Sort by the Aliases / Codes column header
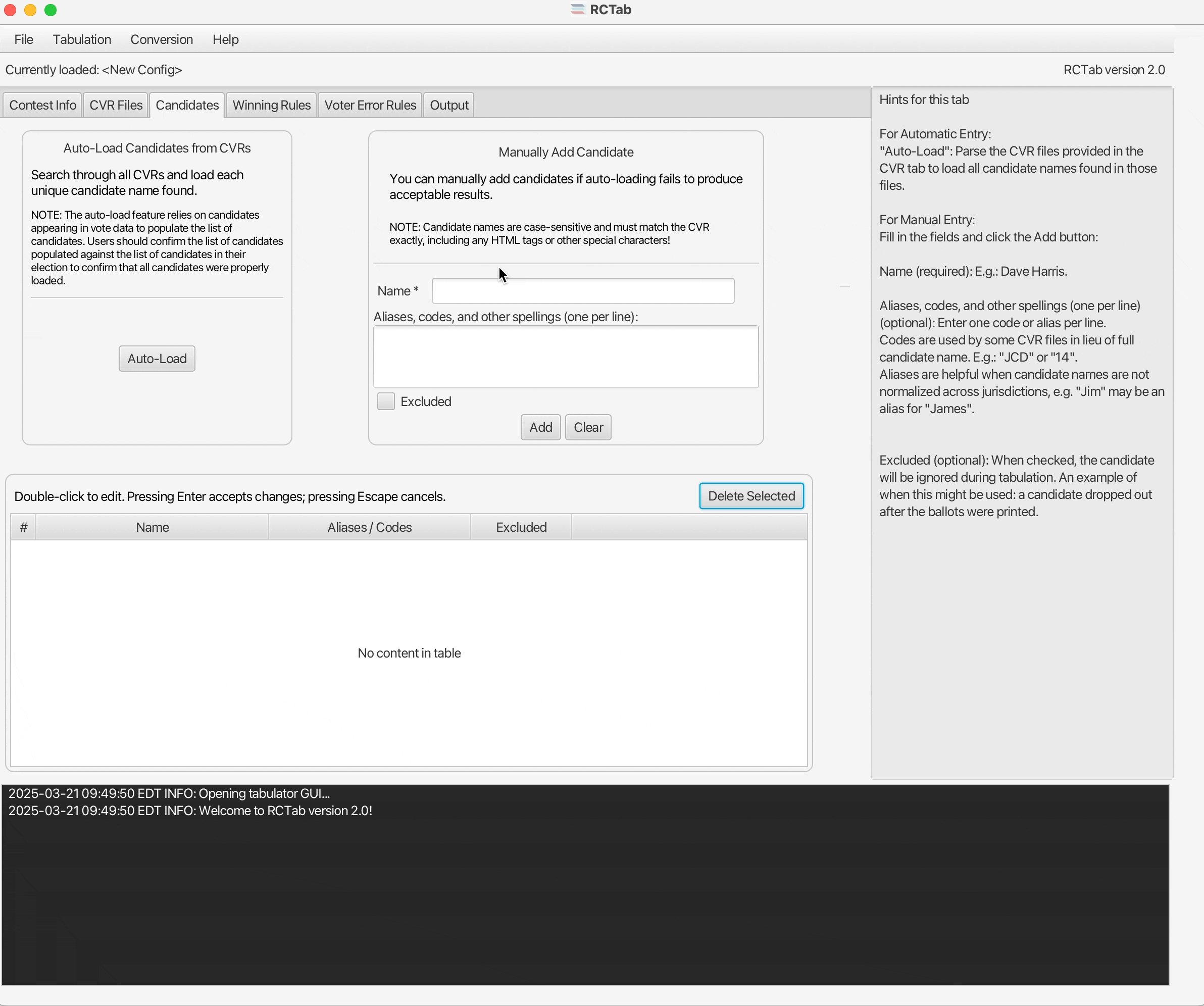 369,527
